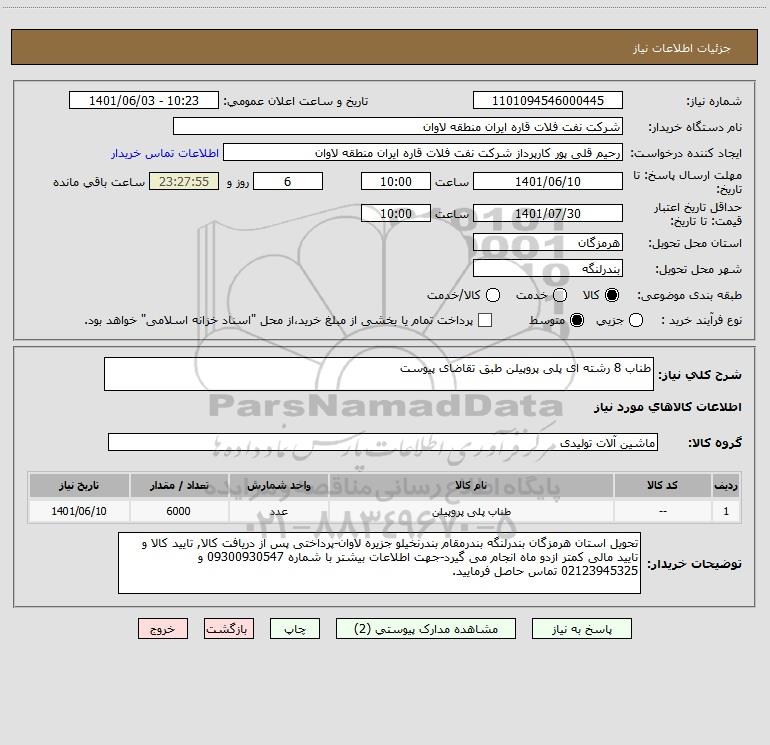This screenshot has width=770, height=745.
Task: Click the announcement date field 1401/06/03 - 10:23
Action: pyautogui.click(x=144, y=101)
